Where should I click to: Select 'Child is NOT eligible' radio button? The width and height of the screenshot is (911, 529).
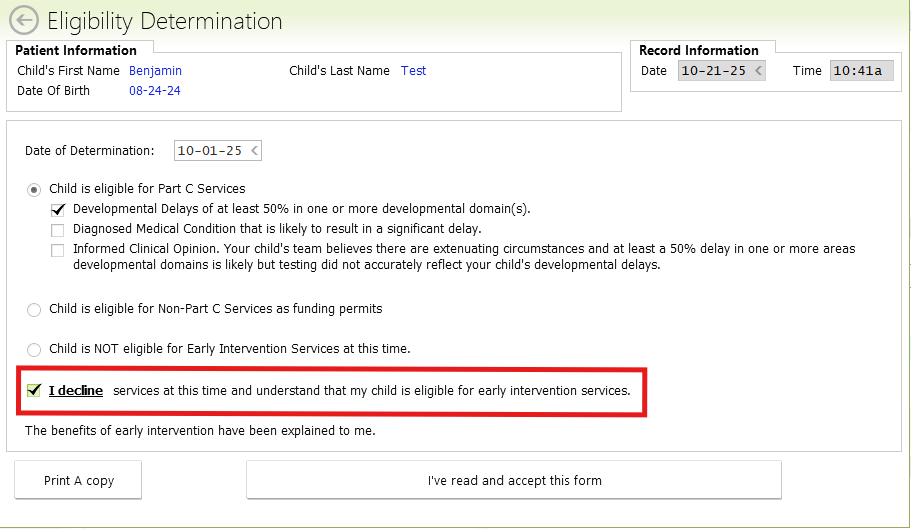(35, 349)
